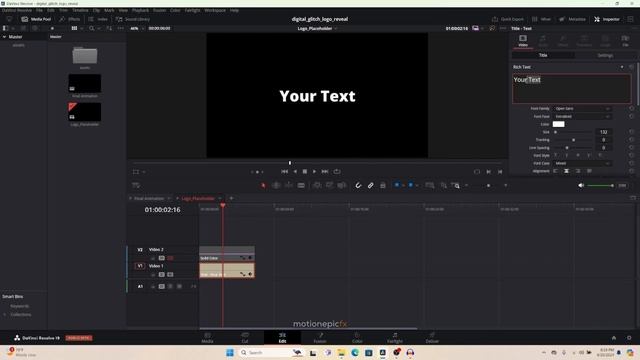Click the blue Flag icon

(397, 185)
